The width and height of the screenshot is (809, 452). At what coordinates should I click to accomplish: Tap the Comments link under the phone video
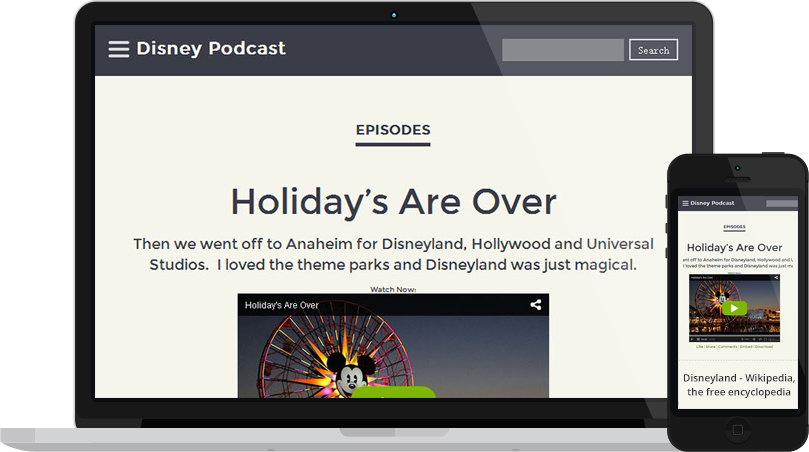727,347
